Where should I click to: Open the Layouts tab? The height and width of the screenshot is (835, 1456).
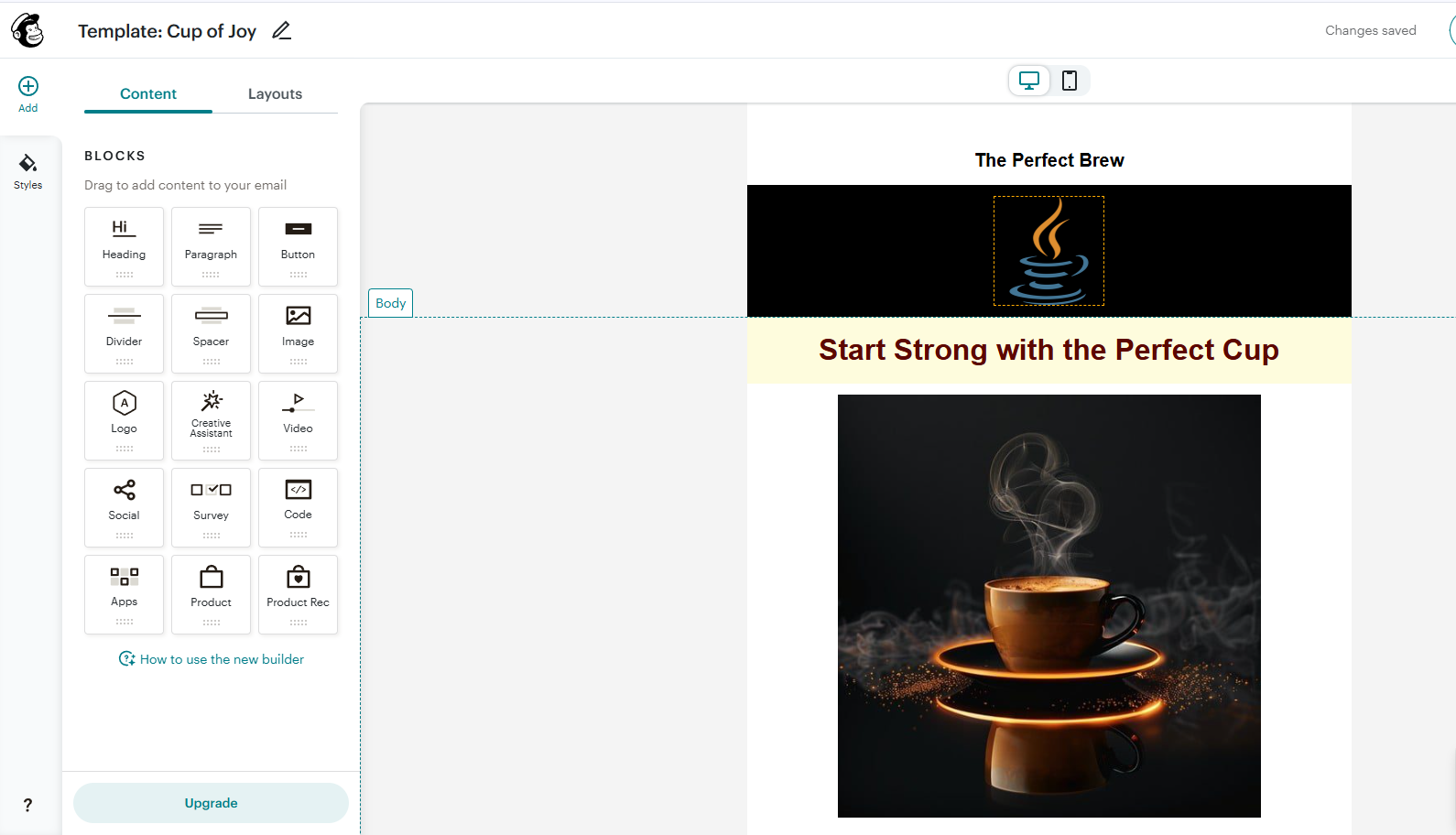(275, 93)
